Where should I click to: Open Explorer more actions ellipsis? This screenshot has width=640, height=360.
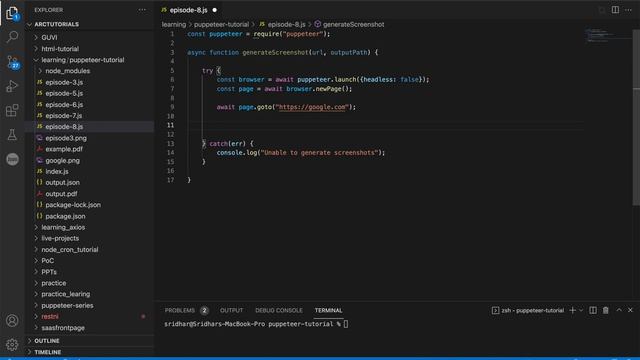142,10
